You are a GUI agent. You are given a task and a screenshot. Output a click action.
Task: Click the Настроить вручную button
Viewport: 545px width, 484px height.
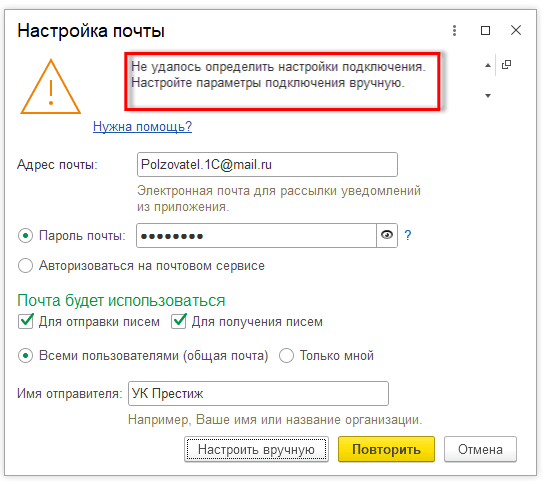[256, 449]
